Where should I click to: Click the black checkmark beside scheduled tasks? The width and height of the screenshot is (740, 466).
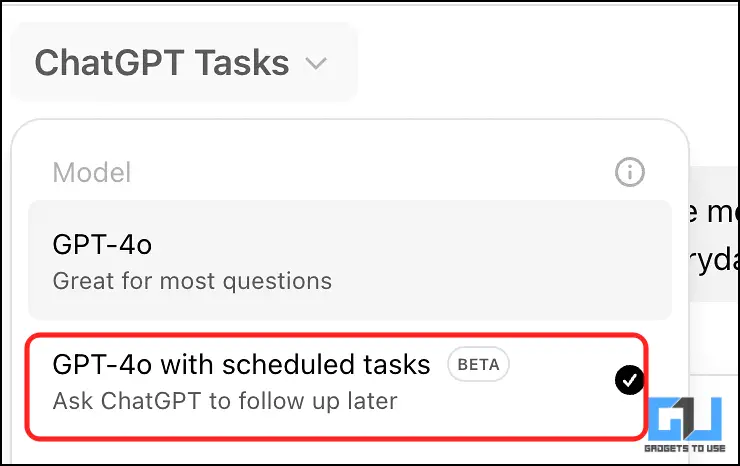click(629, 381)
